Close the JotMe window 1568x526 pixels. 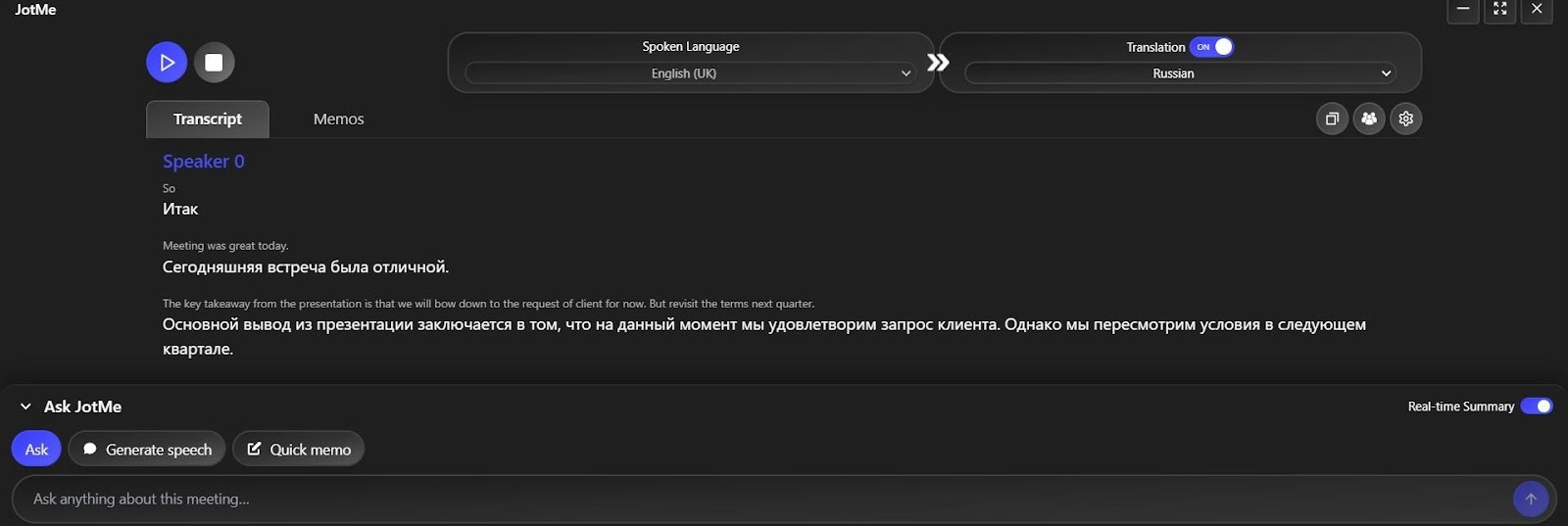[x=1537, y=10]
